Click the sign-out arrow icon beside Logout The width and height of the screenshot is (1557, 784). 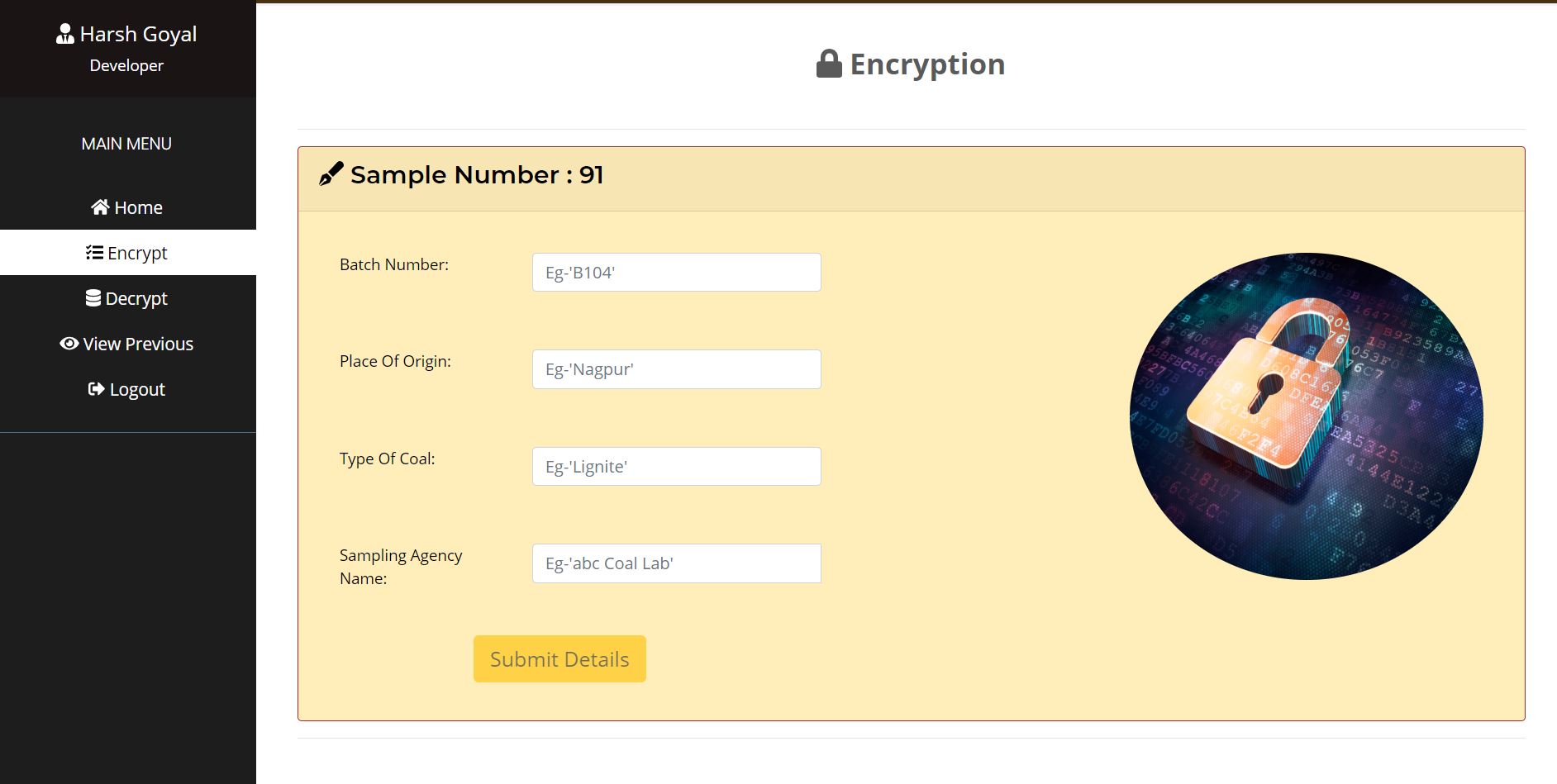tap(96, 388)
